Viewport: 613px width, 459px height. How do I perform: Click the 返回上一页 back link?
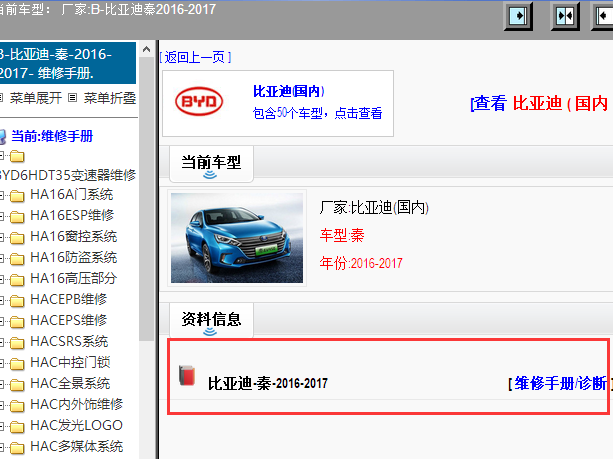click(195, 57)
